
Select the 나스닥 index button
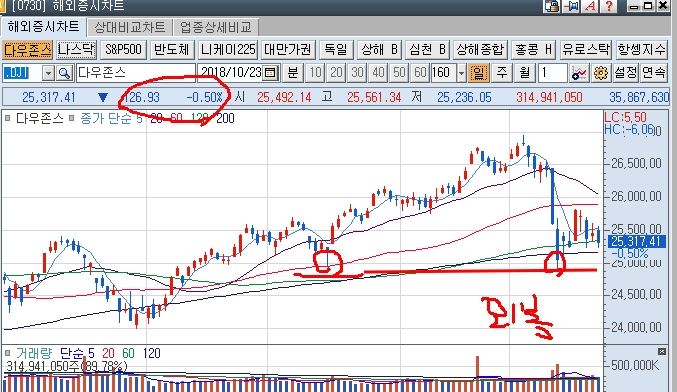[76, 50]
